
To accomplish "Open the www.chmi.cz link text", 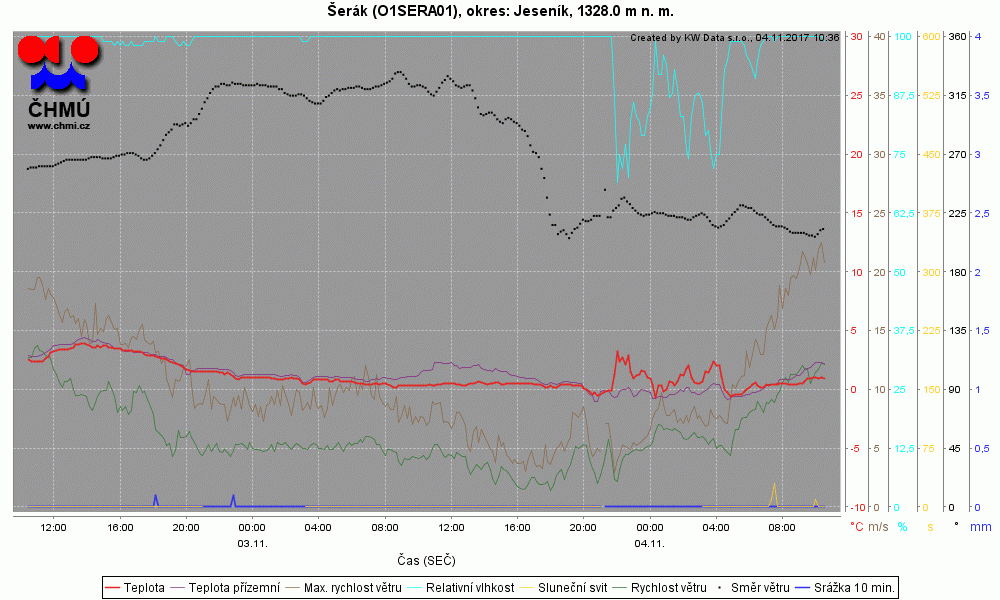I will [59, 126].
